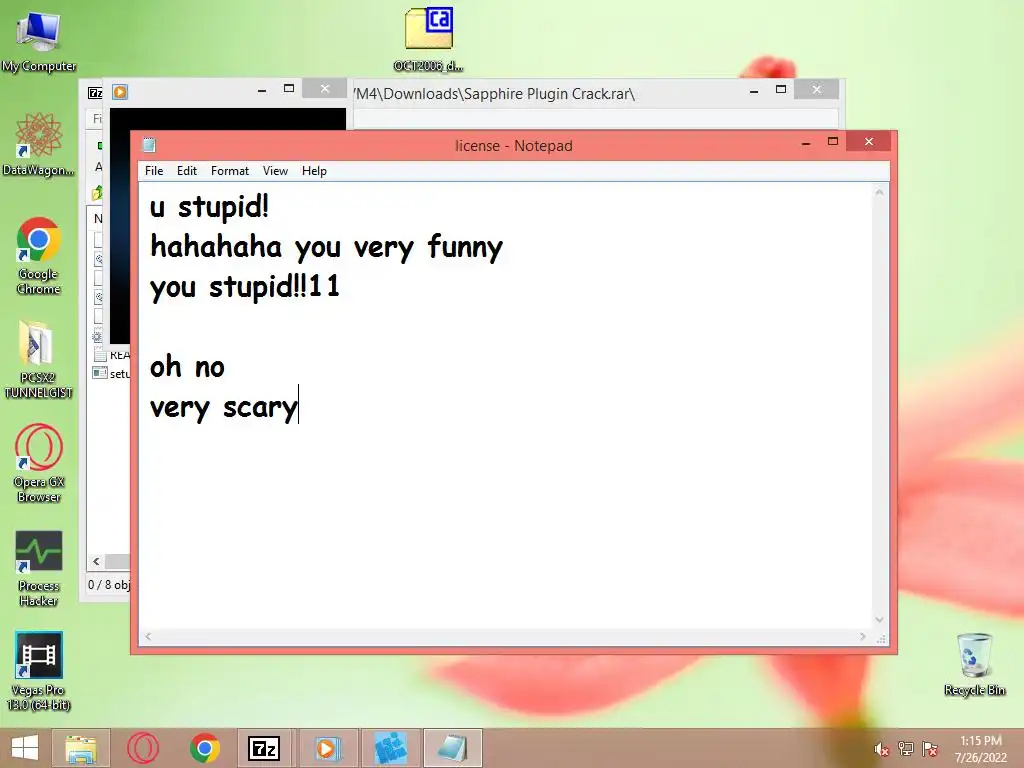Maximize the media player window
Image resolution: width=1024 pixels, height=768 pixels.
coord(289,89)
